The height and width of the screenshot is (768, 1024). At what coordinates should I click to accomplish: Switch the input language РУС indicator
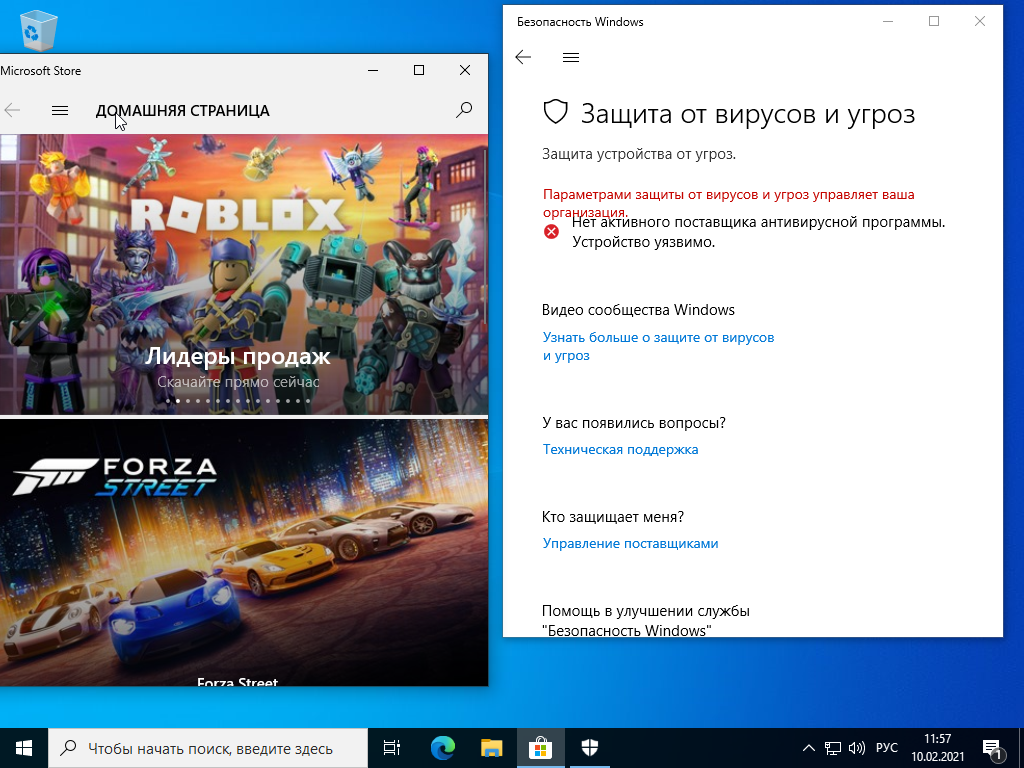(x=887, y=748)
